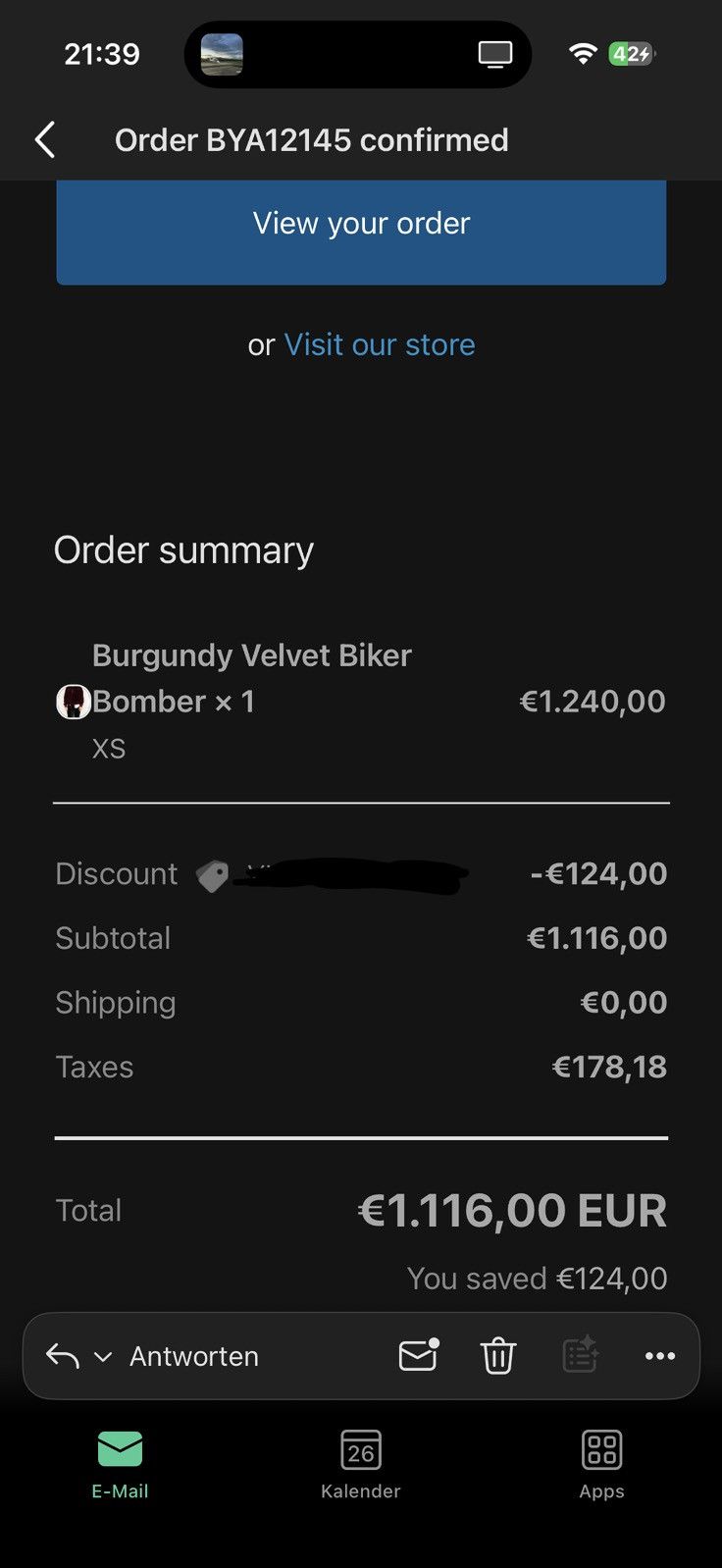Tap the Dynamic Island photo thumbnail

pos(222,54)
